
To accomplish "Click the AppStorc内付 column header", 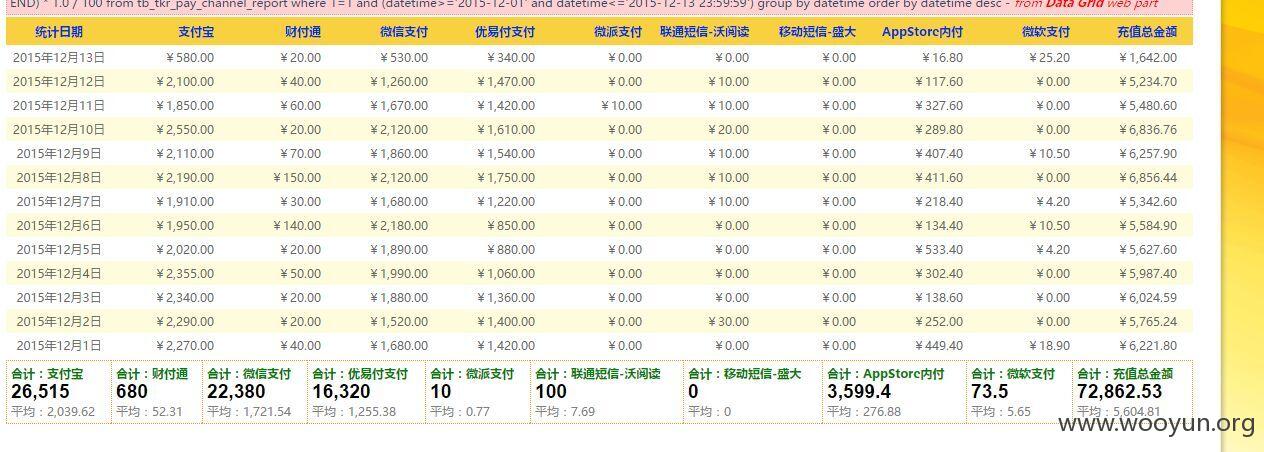I will coord(923,32).
